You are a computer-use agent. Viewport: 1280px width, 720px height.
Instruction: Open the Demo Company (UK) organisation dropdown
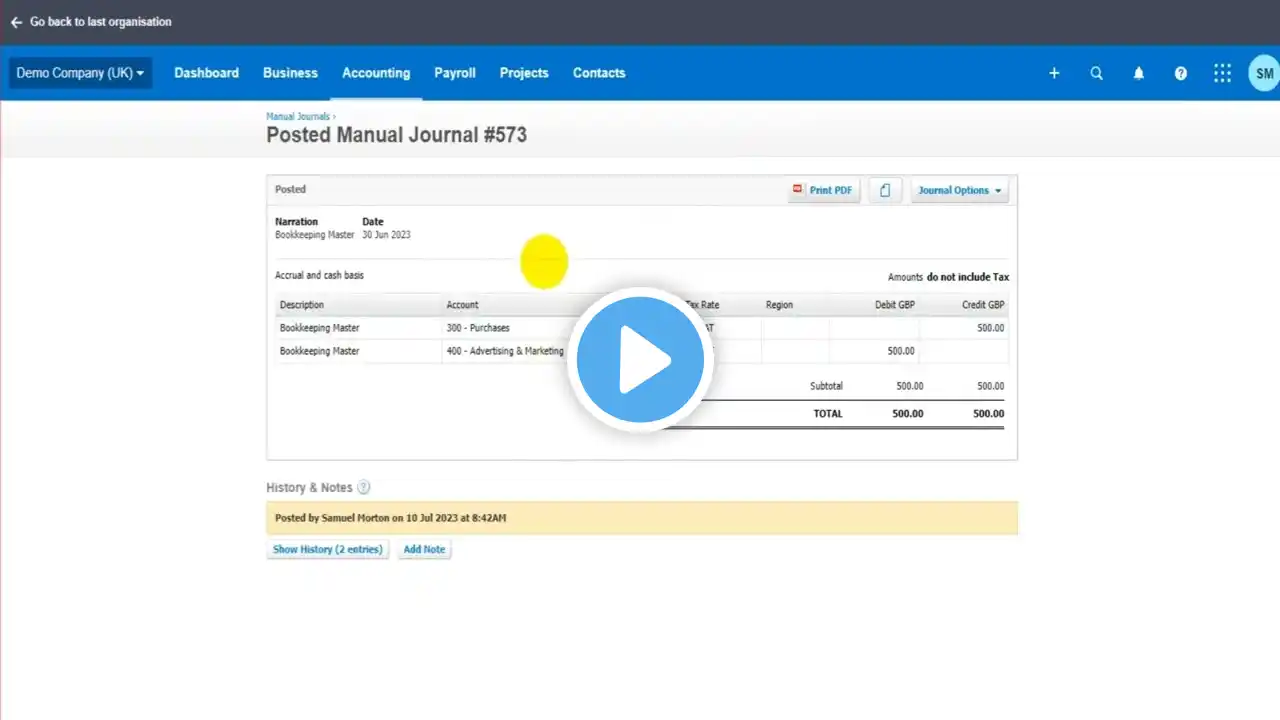pyautogui.click(x=80, y=73)
